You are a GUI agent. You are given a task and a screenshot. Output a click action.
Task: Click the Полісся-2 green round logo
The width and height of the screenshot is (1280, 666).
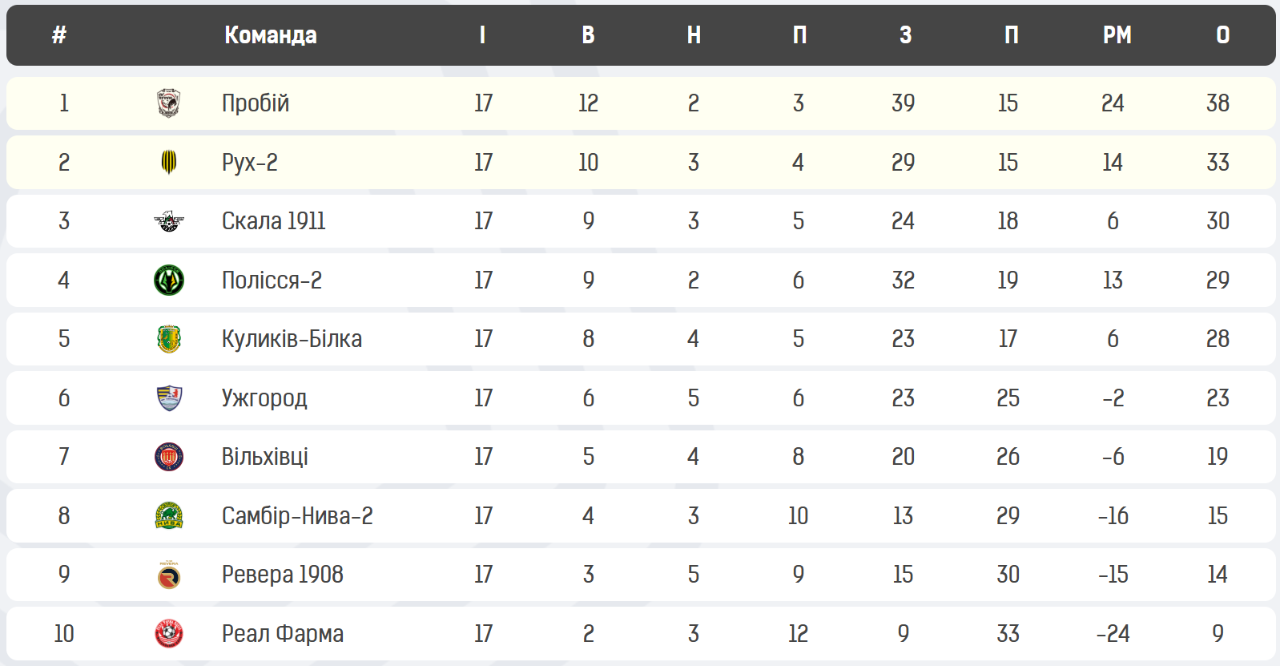tap(169, 280)
